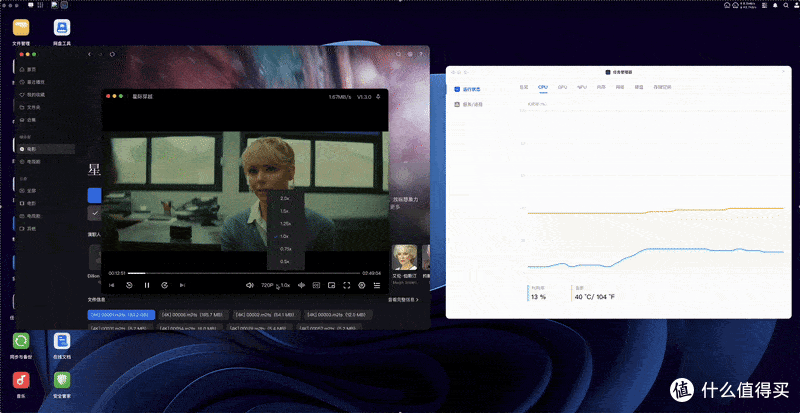Open the audio track waveform selector
The height and width of the screenshot is (413, 800).
(302, 285)
